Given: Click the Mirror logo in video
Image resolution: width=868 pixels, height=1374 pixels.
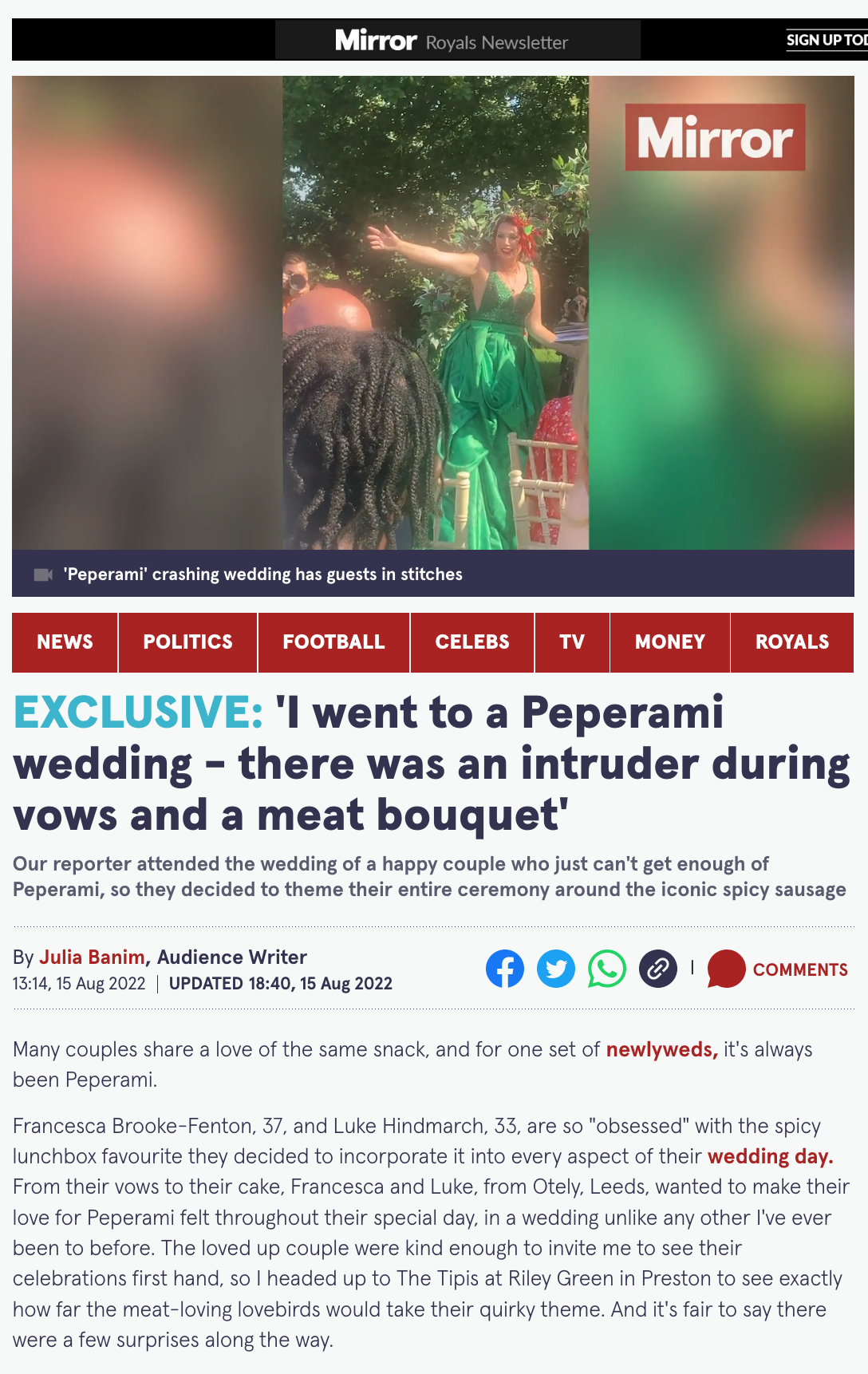Looking at the screenshot, I should (715, 137).
